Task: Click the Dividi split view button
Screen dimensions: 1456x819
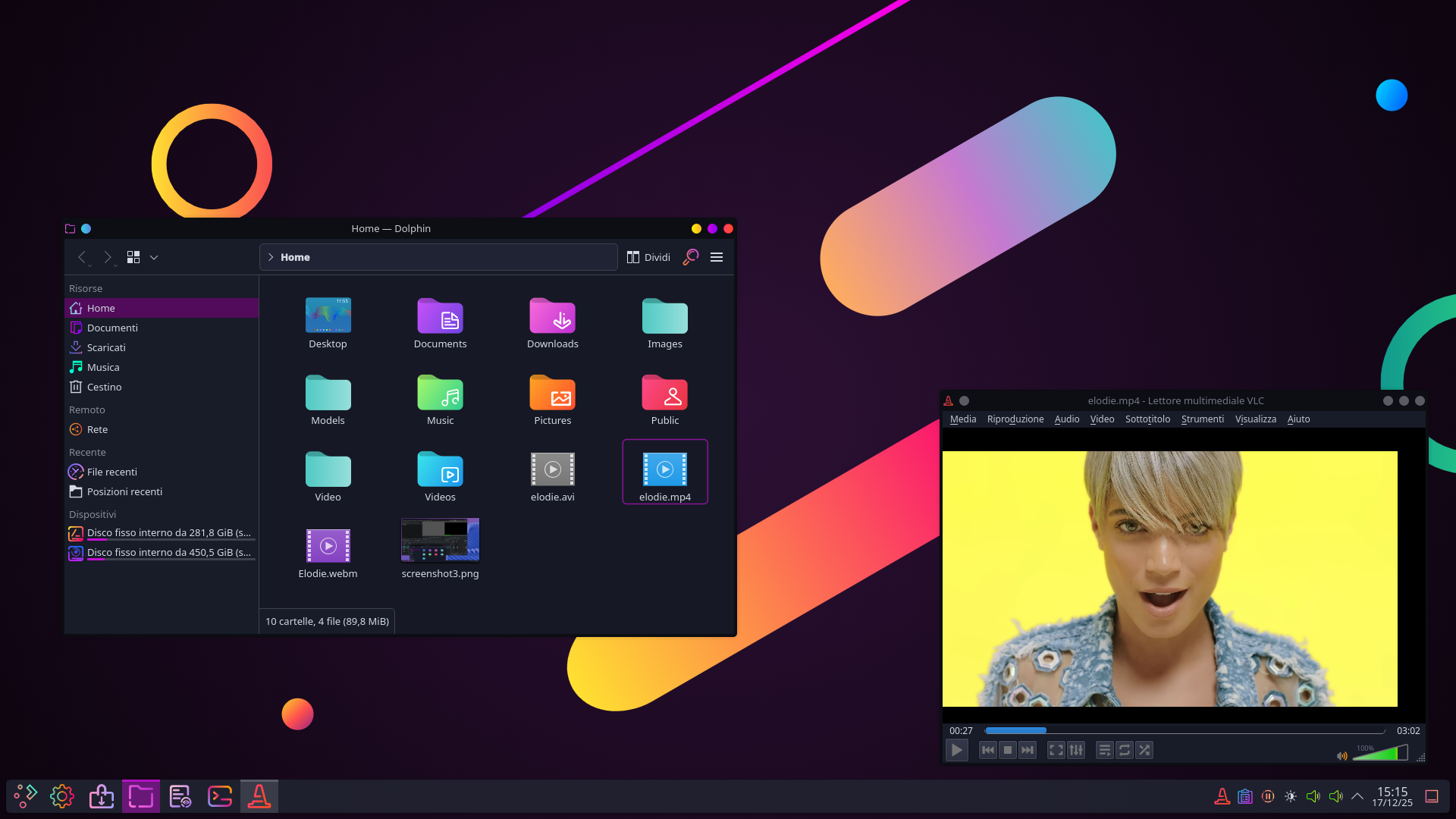Action: (648, 257)
